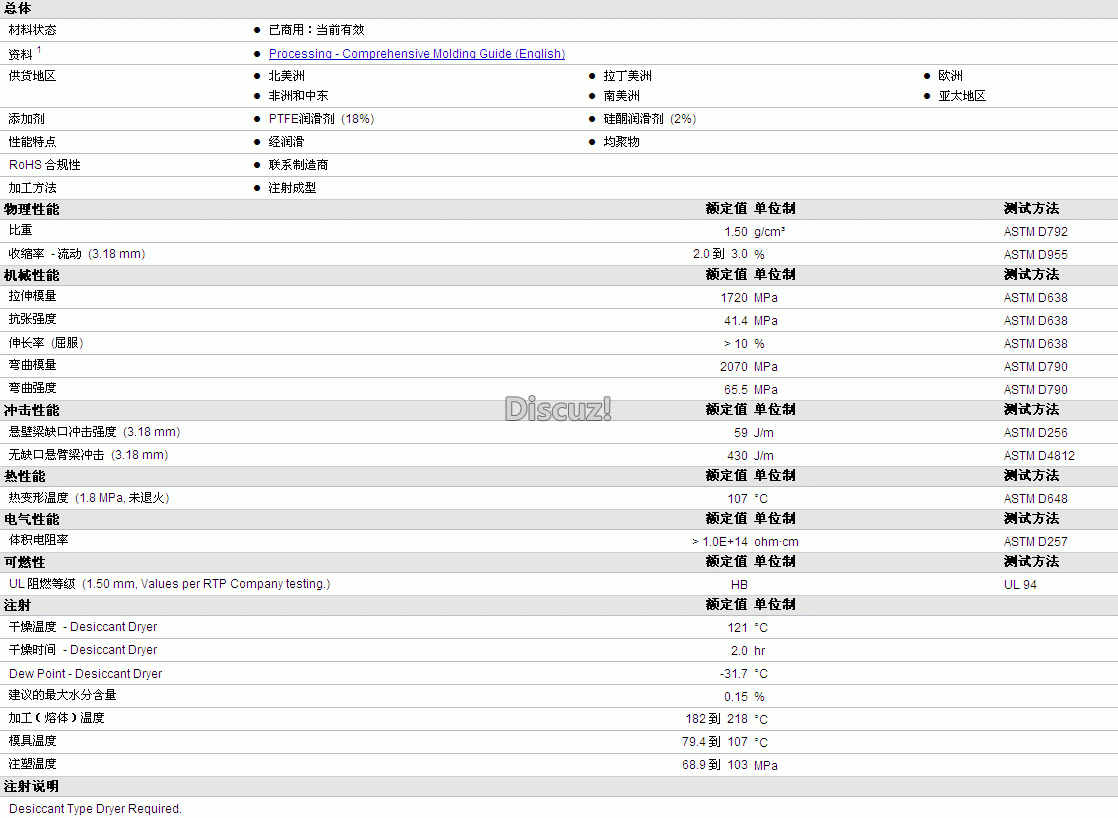The width and height of the screenshot is (1118, 818).
Task: Select the 供货地区 row label
Action: click(x=32, y=76)
